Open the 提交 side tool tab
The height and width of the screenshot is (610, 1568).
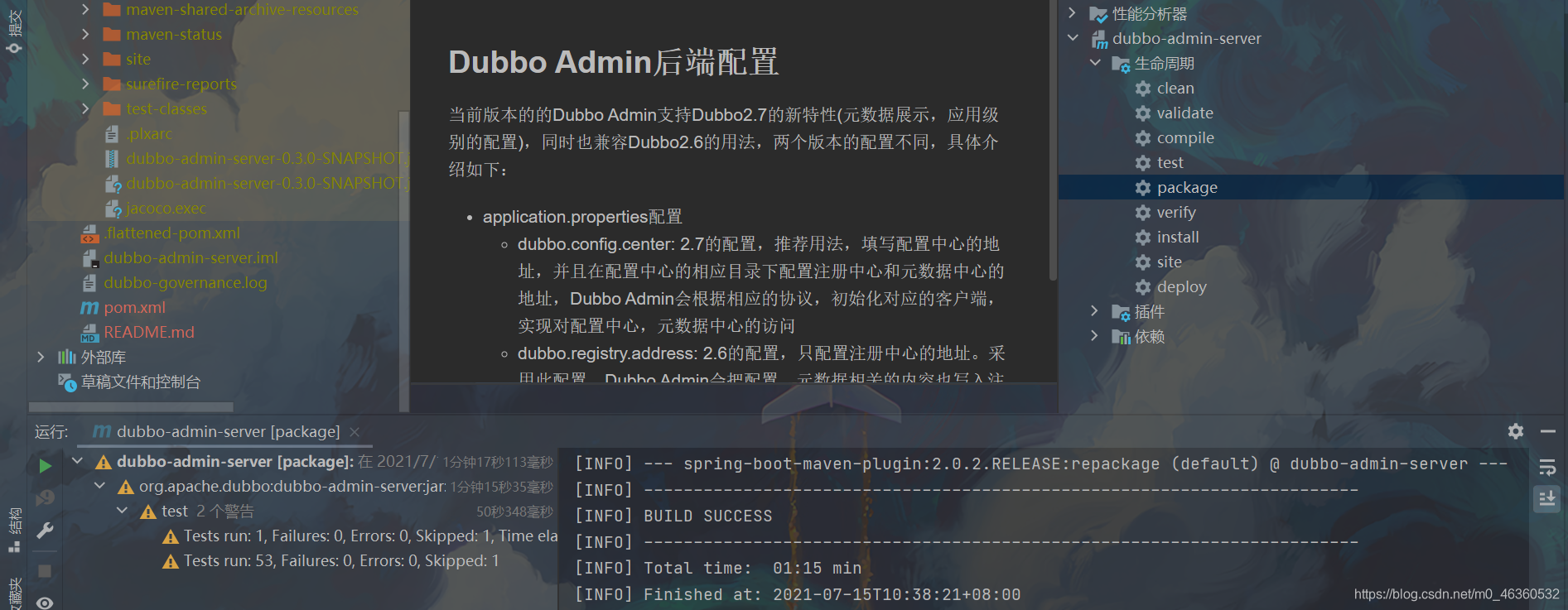[13, 30]
